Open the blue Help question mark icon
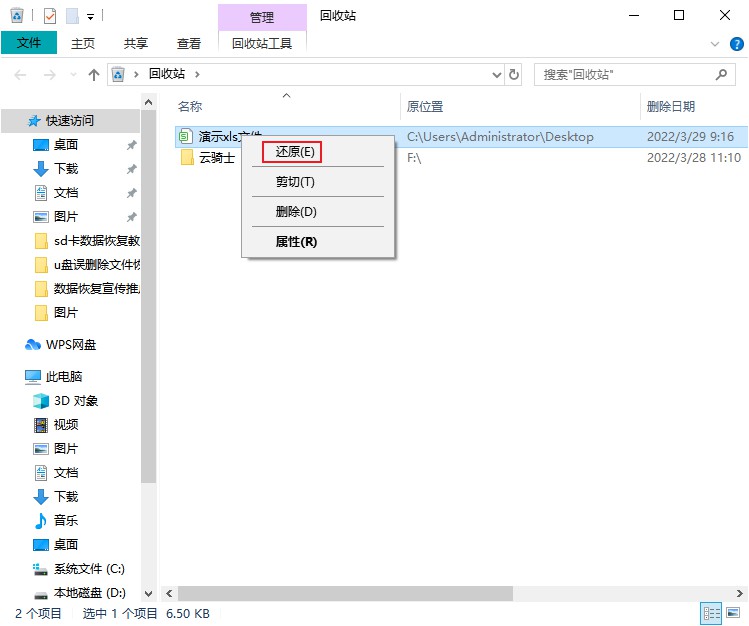The height and width of the screenshot is (626, 749). click(737, 44)
